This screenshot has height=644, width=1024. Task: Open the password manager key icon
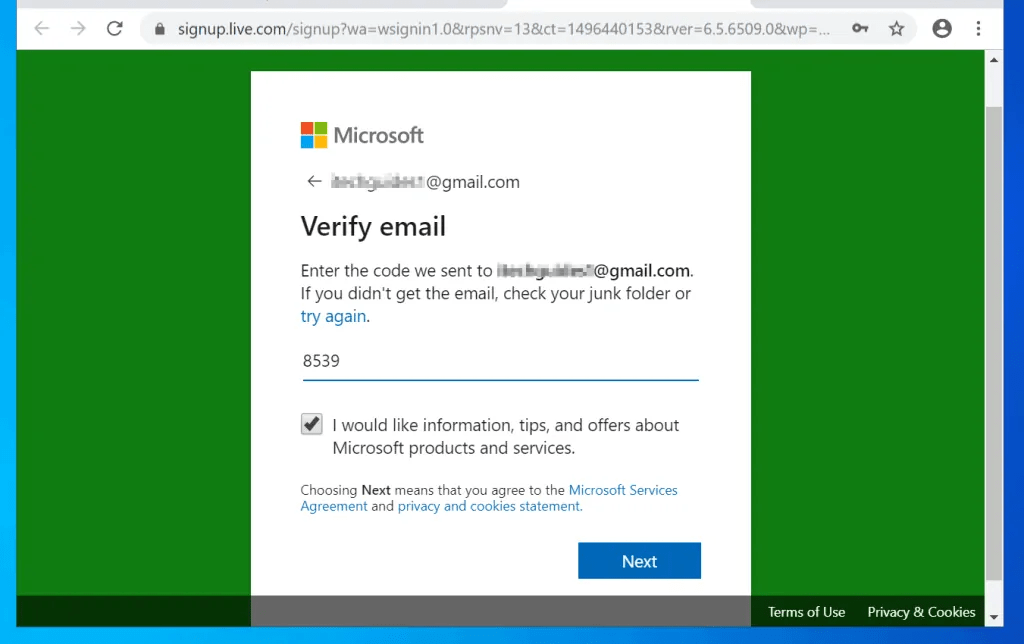click(860, 29)
